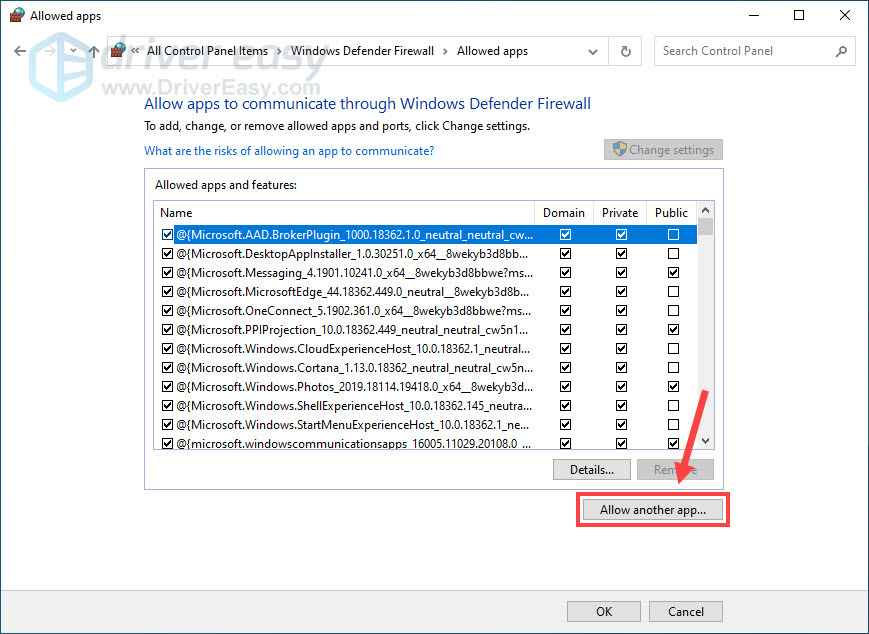
Task: Toggle Domain checkbox for DesktopAppInstaller
Action: coord(565,254)
